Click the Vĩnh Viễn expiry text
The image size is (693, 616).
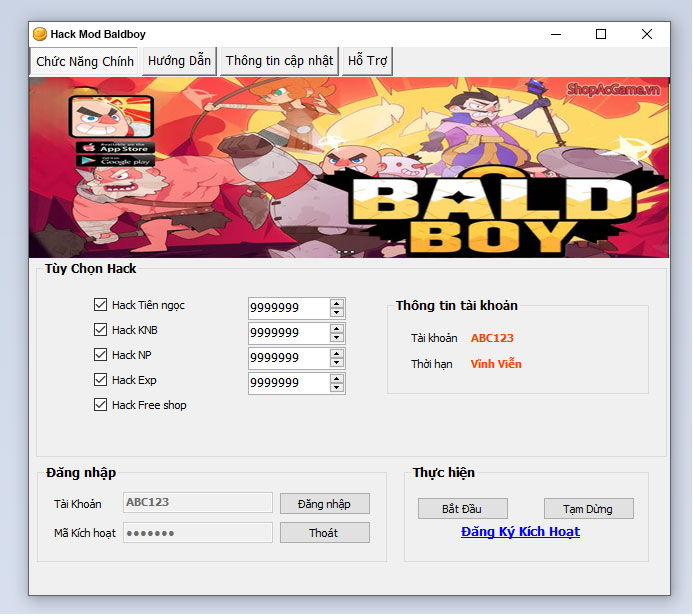(x=496, y=364)
